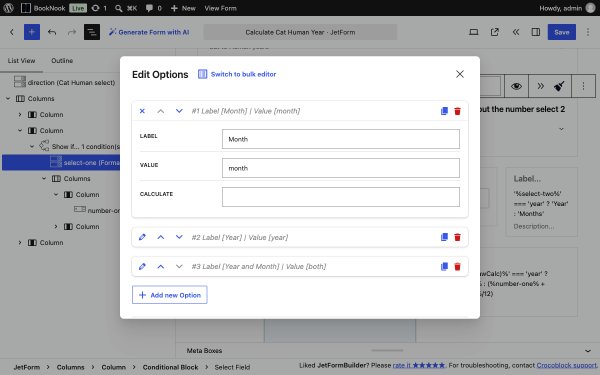Duplicate option #1 Month

[x=444, y=111]
